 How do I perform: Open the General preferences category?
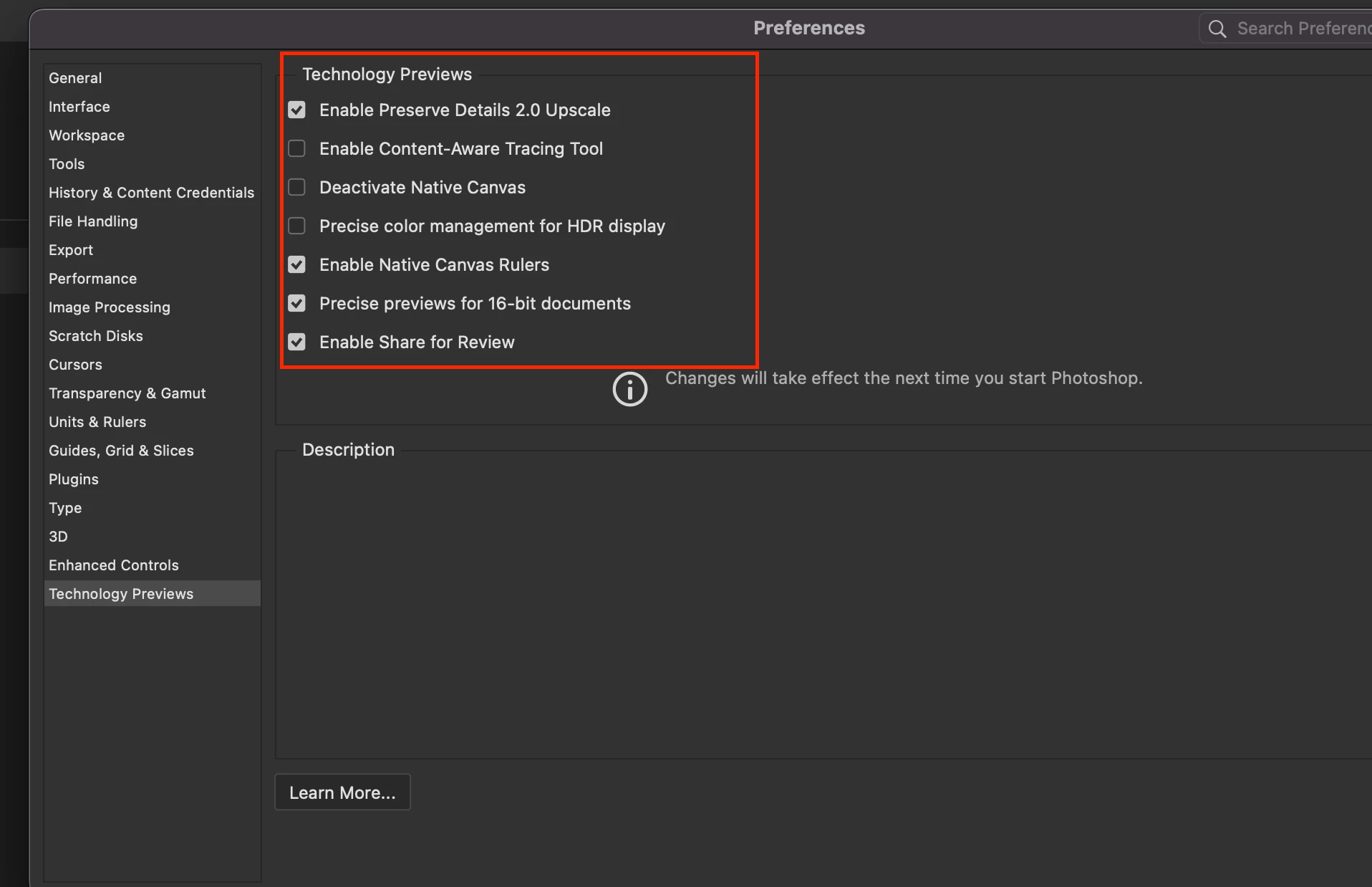pos(152,77)
